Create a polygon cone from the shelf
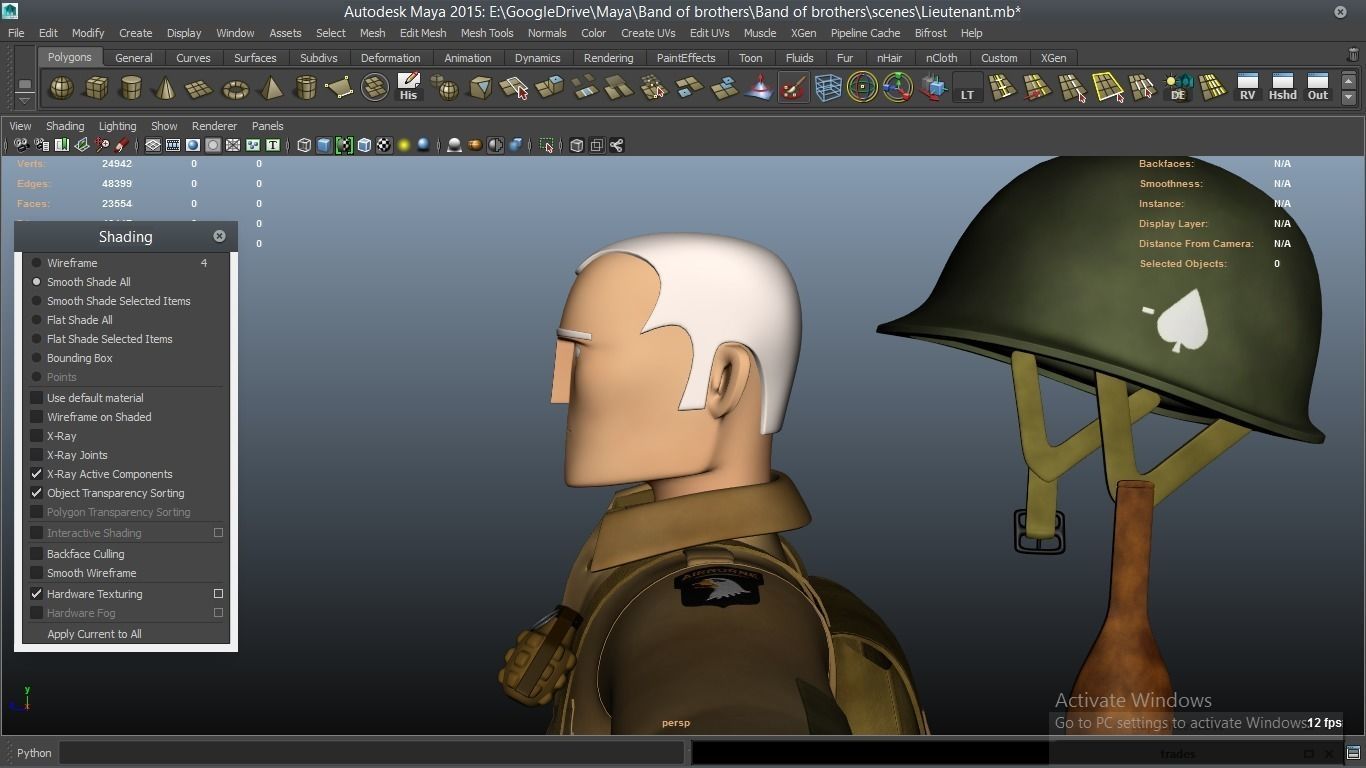Viewport: 1366px width, 768px height. (x=165, y=88)
